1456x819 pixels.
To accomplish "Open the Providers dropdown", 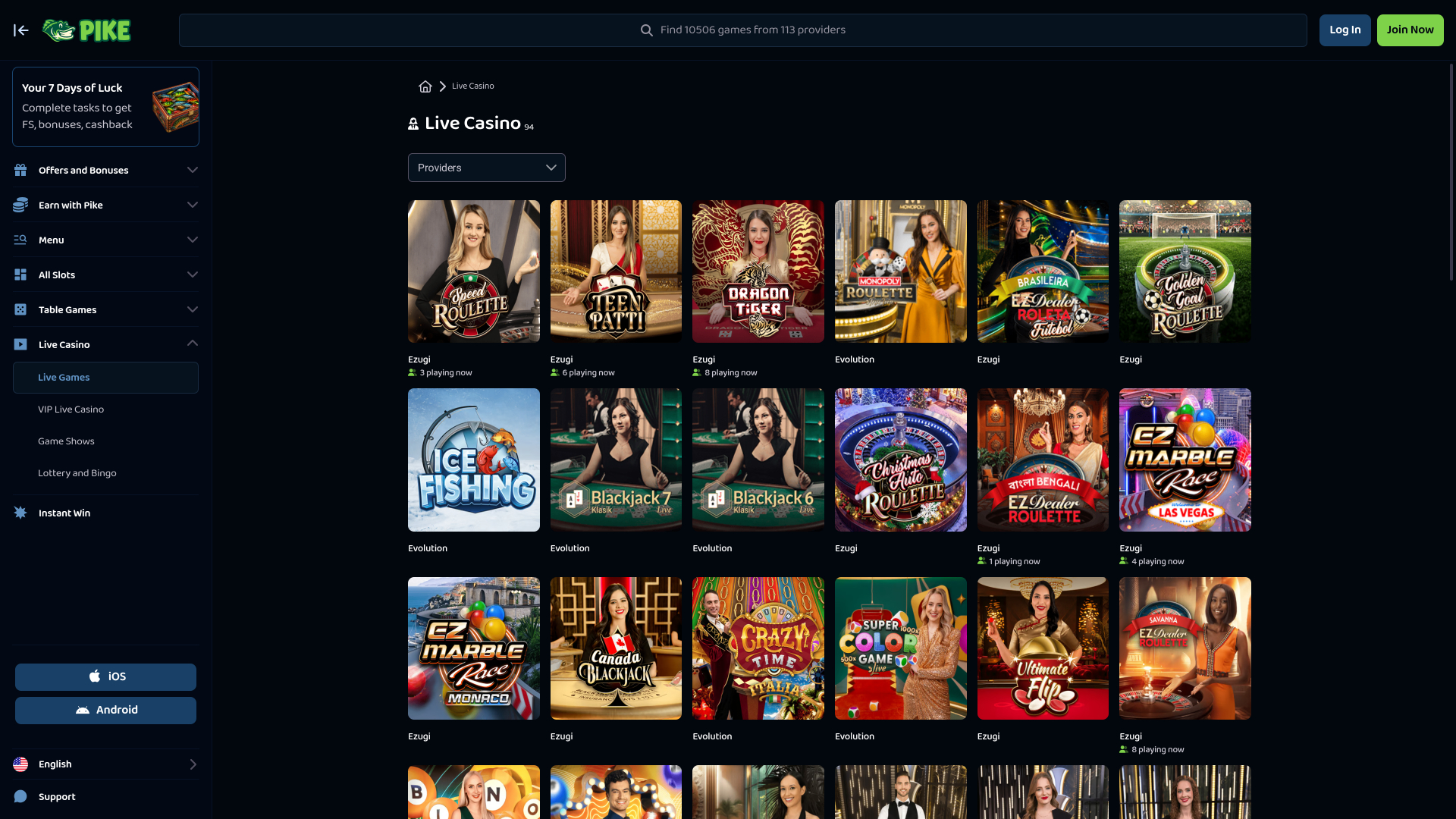I will [x=487, y=168].
